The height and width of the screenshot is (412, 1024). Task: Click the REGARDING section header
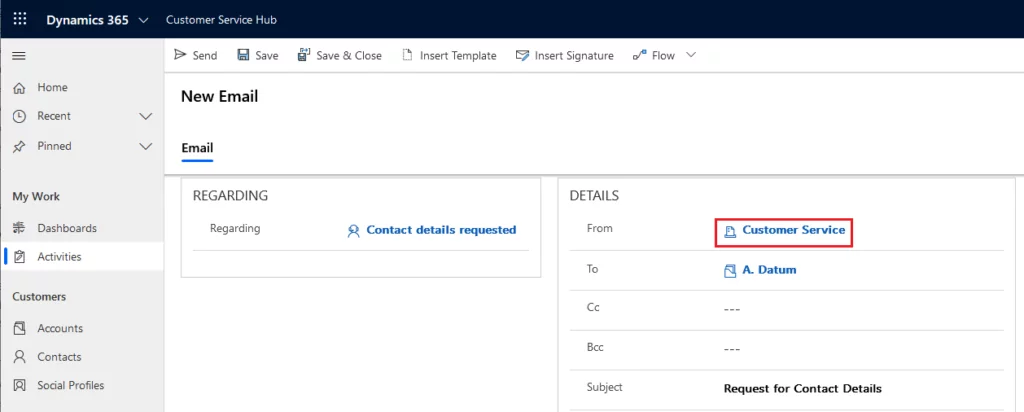click(x=231, y=195)
